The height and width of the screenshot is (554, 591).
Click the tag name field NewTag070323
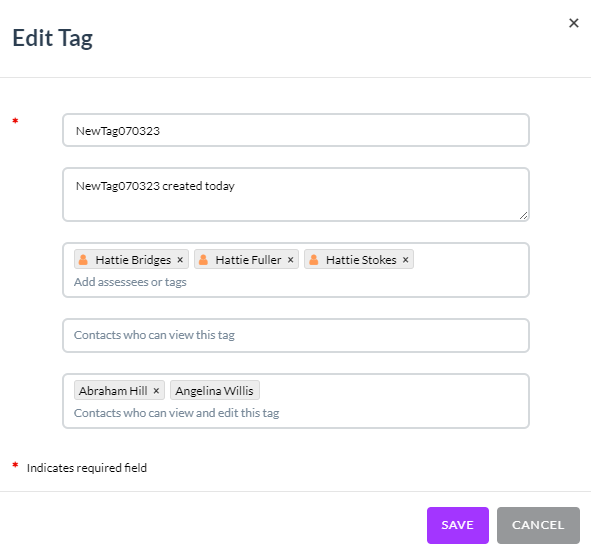click(x=296, y=130)
